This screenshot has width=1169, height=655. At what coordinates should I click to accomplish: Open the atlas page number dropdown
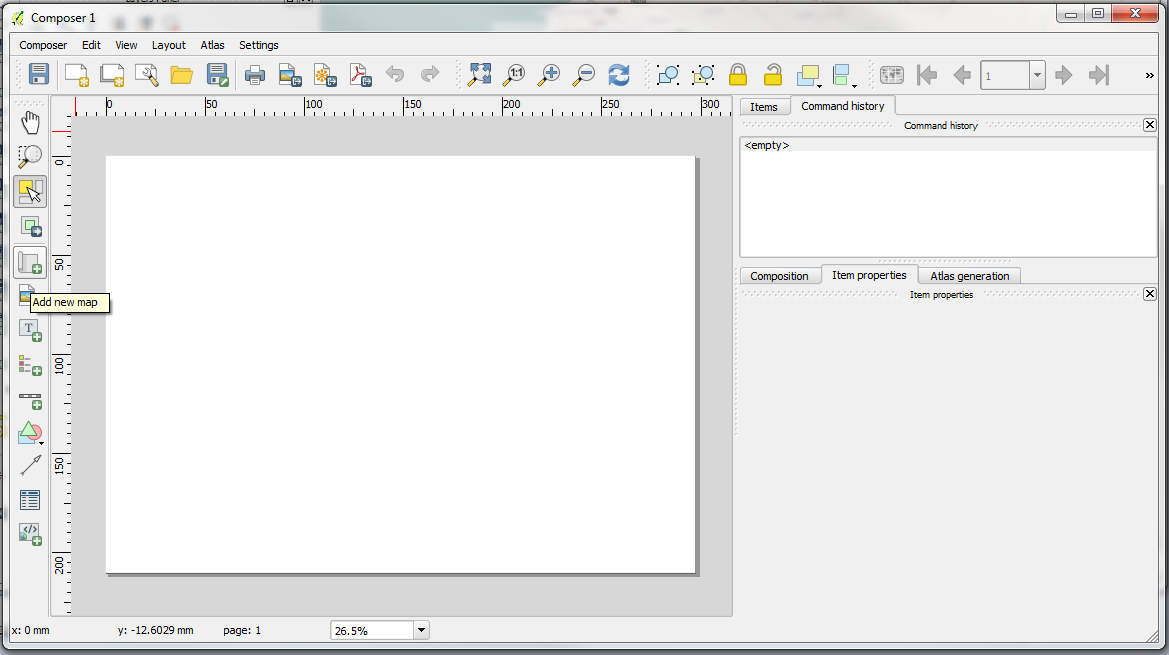click(1037, 75)
